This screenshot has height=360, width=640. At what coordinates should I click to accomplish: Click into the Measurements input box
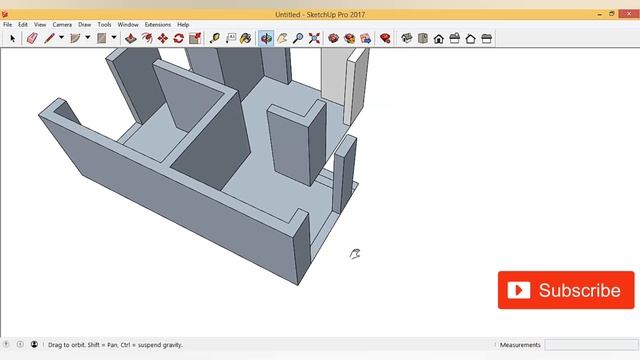591,345
